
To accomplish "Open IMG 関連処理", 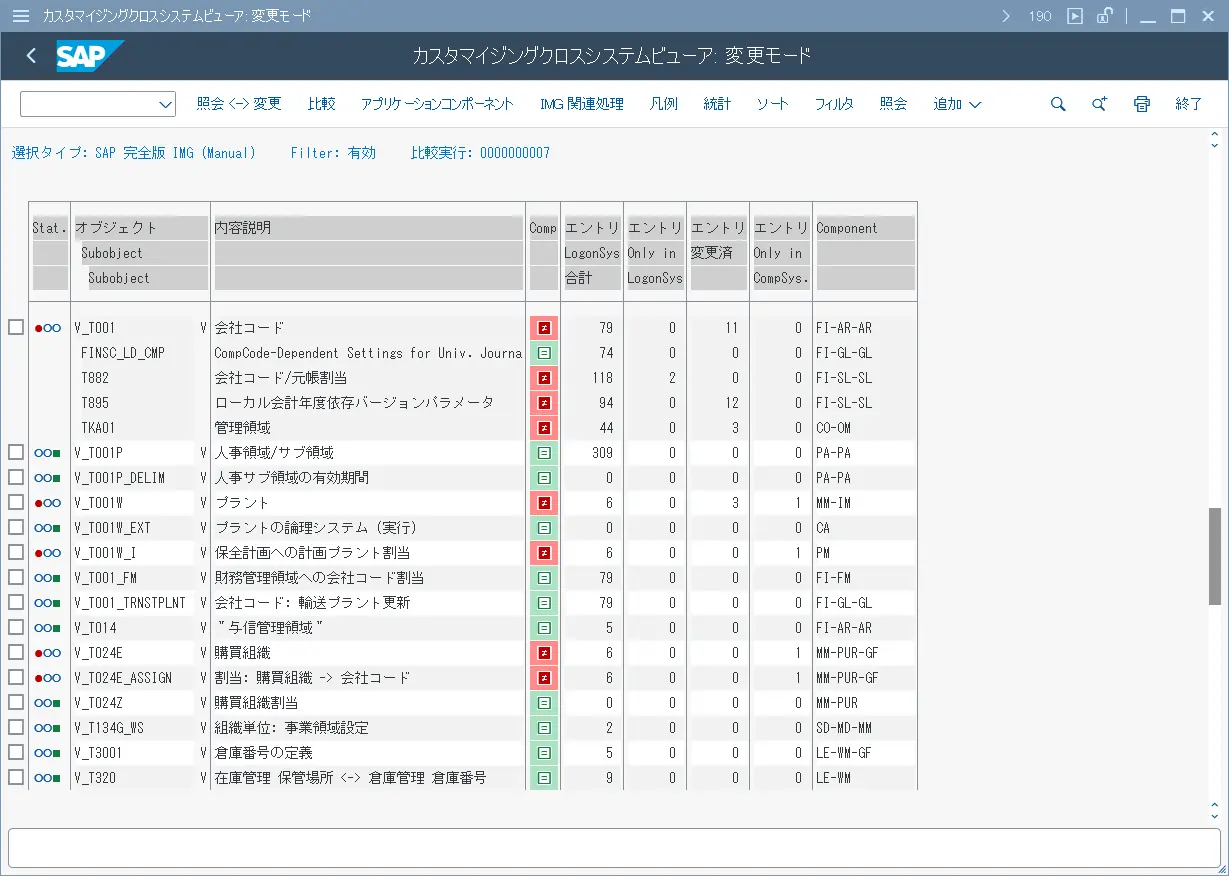I will click(581, 104).
